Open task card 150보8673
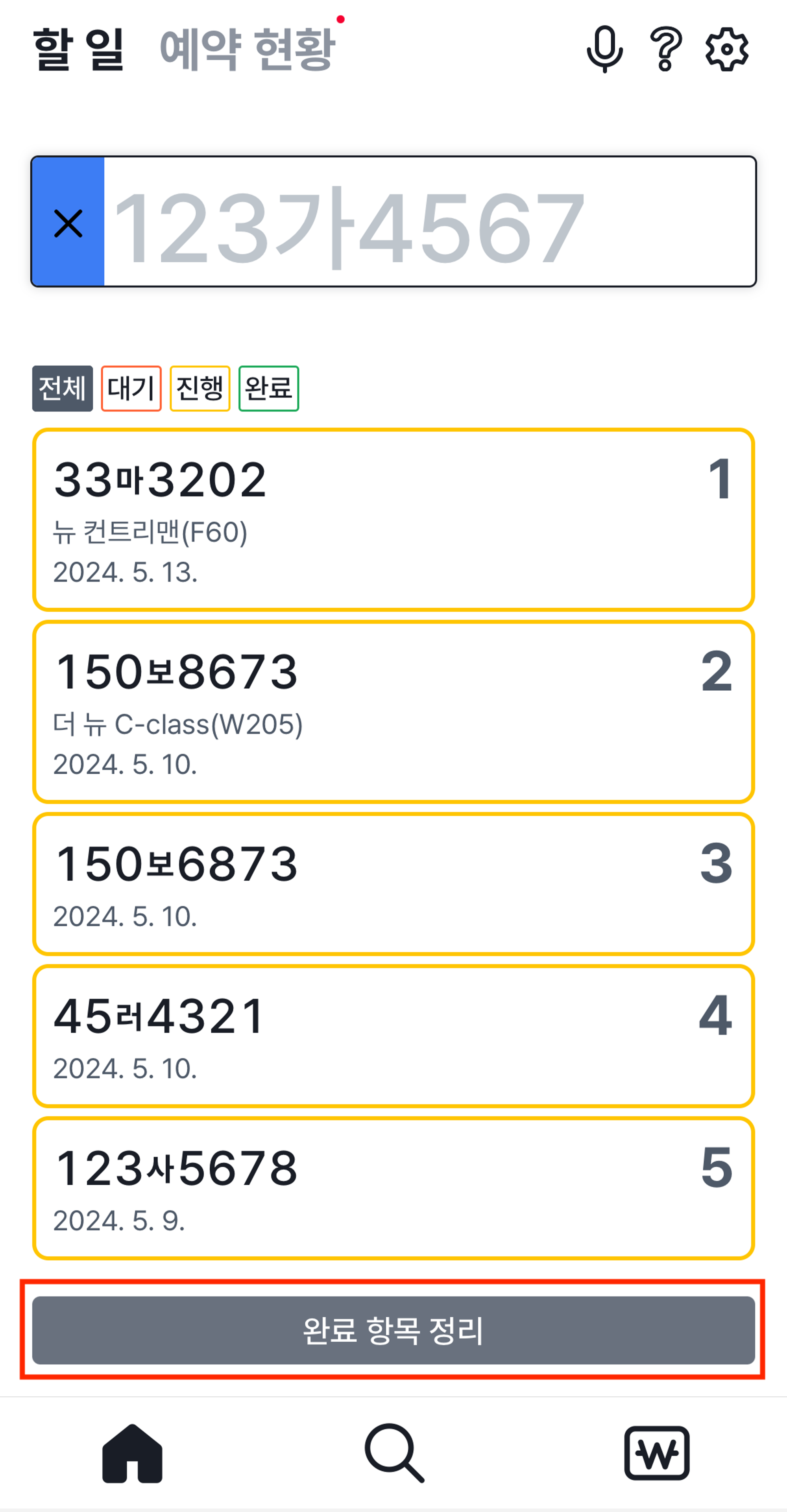This screenshot has height=1512, width=787. pos(393,712)
